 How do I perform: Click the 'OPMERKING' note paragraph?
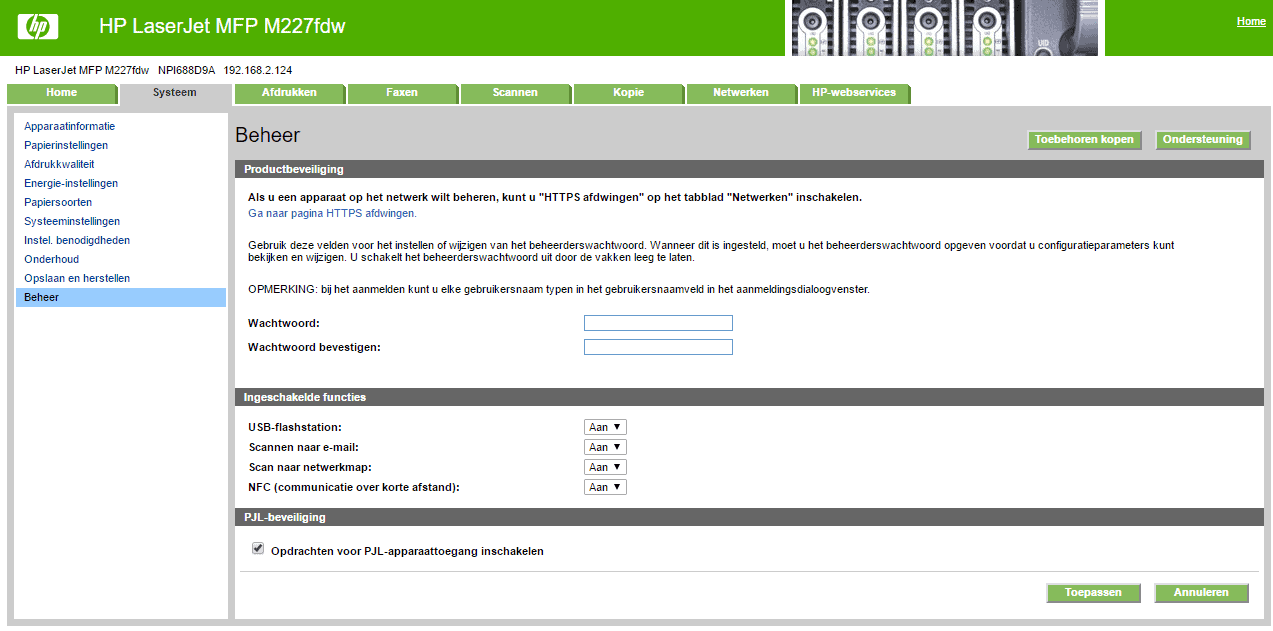point(559,290)
